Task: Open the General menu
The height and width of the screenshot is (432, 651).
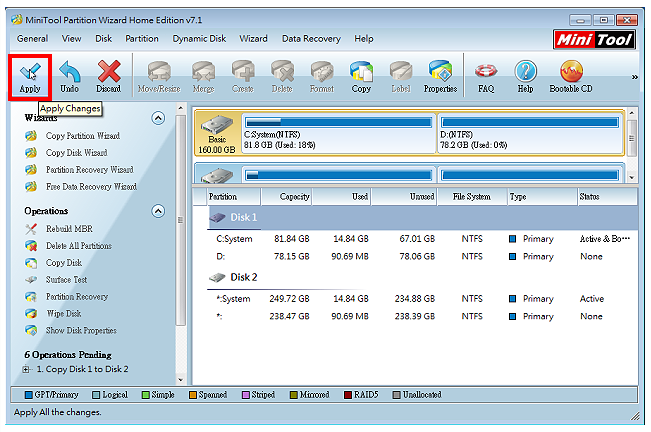Action: [32, 39]
